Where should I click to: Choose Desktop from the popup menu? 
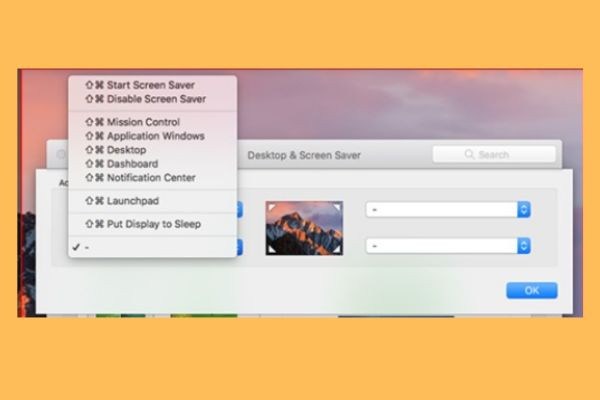[153, 150]
